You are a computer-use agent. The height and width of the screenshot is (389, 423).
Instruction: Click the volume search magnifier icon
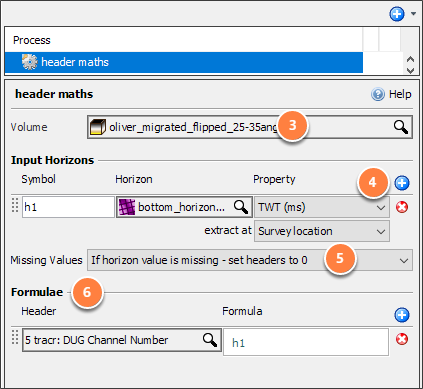(400, 127)
